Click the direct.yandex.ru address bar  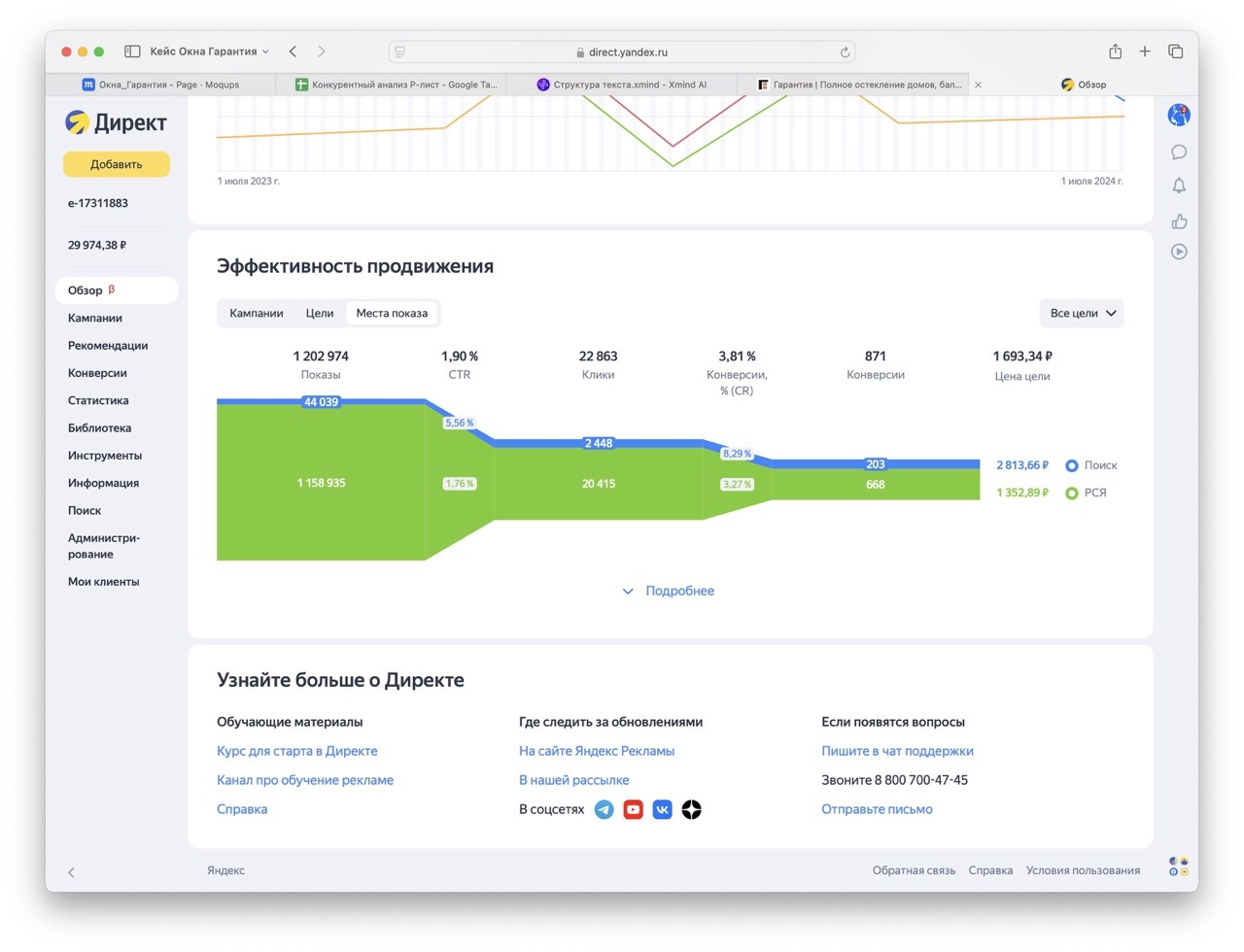(622, 52)
